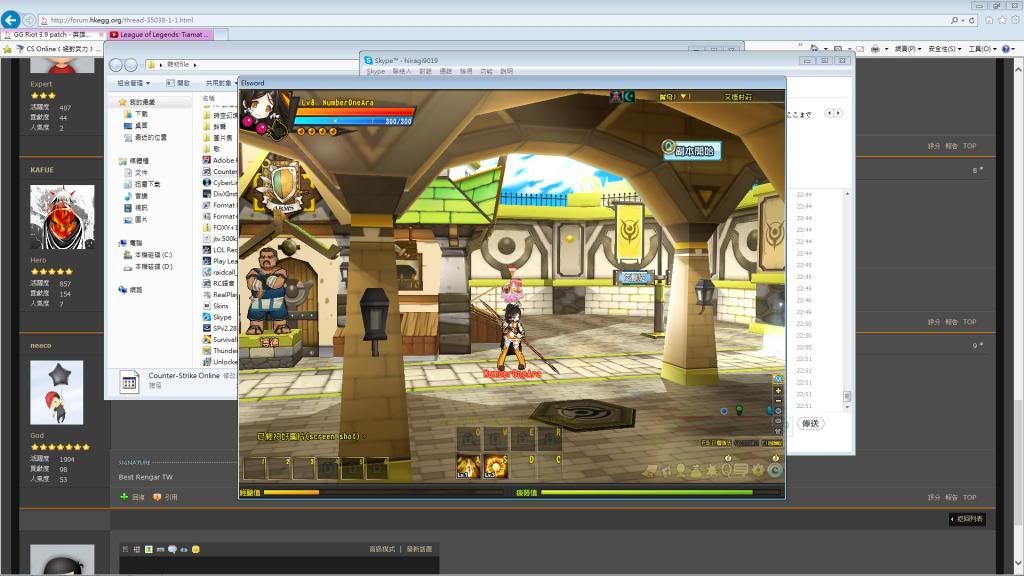This screenshot has height=576, width=1024.
Task: Switch to League of Legends: Tiamat tab
Action: point(160,34)
